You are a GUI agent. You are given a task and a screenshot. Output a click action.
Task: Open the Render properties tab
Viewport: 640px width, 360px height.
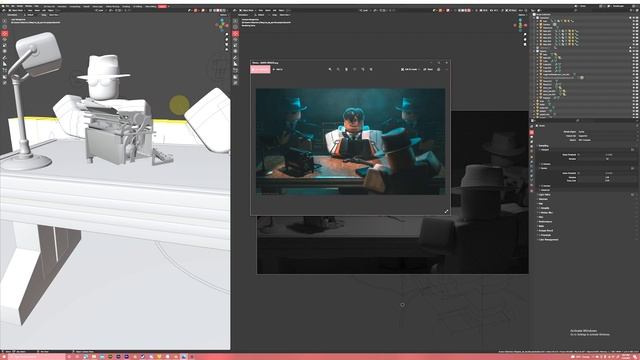(x=531, y=132)
